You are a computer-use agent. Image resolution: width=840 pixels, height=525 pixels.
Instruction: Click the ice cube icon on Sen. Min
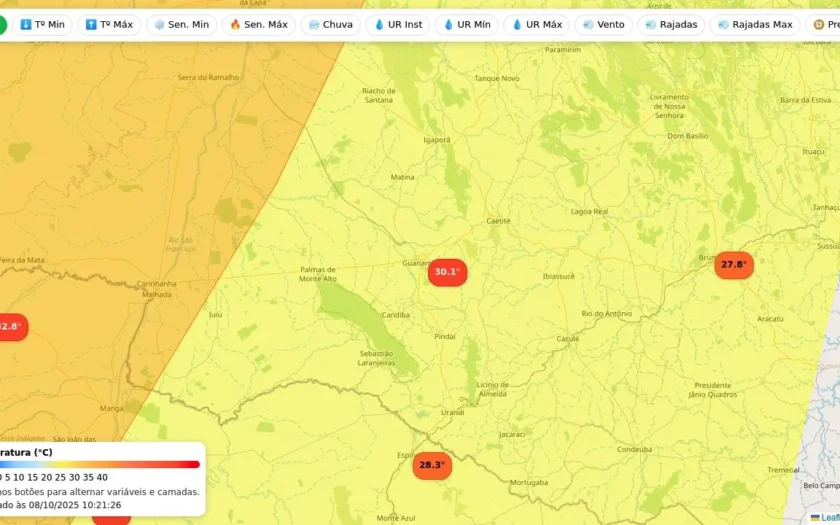point(159,25)
